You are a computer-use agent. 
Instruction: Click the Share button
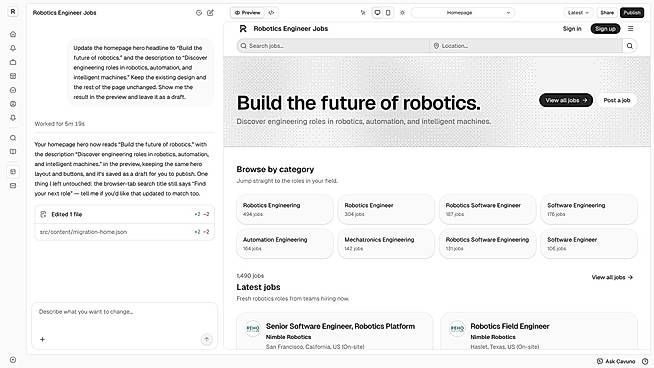coord(607,13)
